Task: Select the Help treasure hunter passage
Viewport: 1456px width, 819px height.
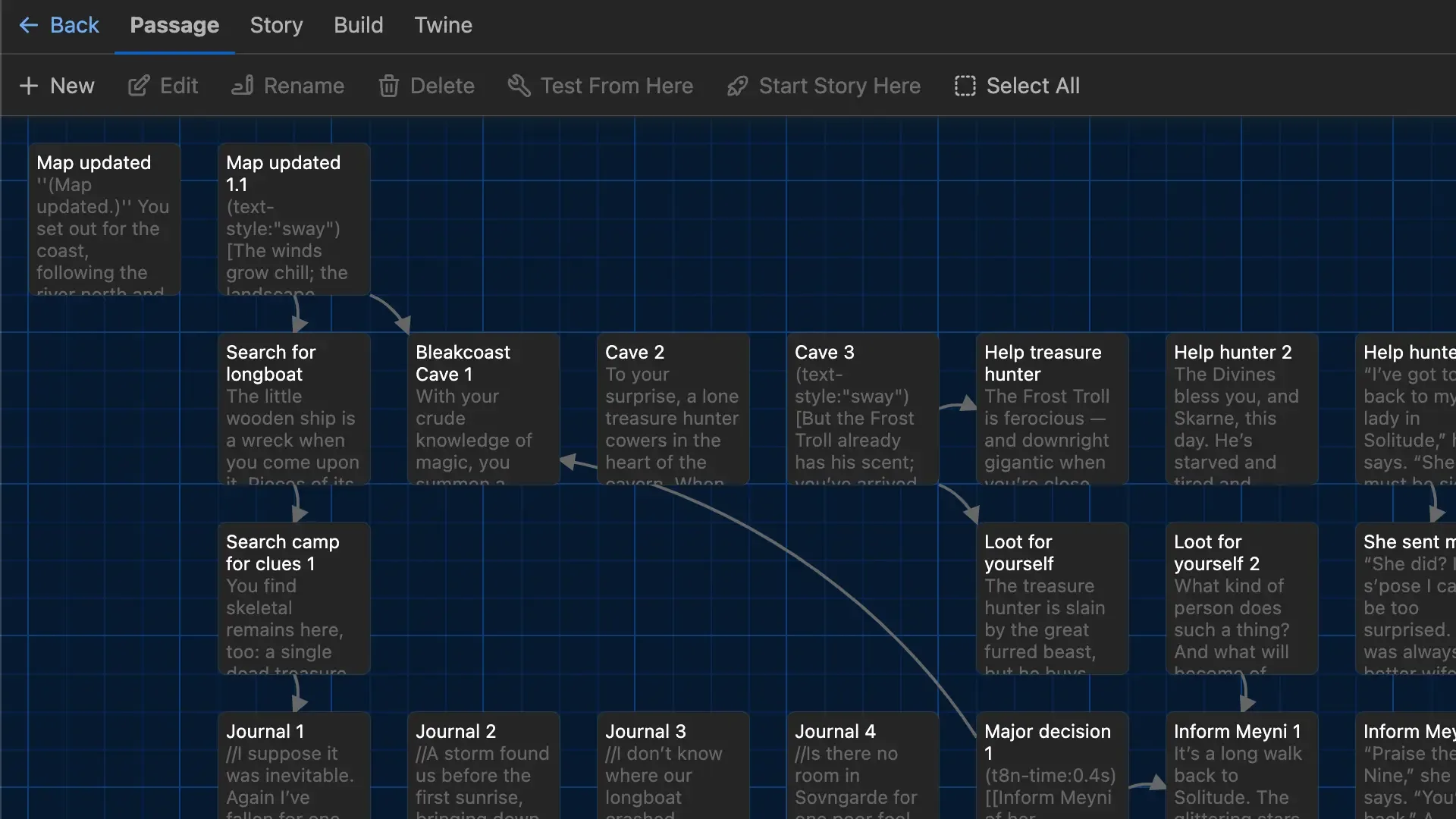Action: 1052,409
